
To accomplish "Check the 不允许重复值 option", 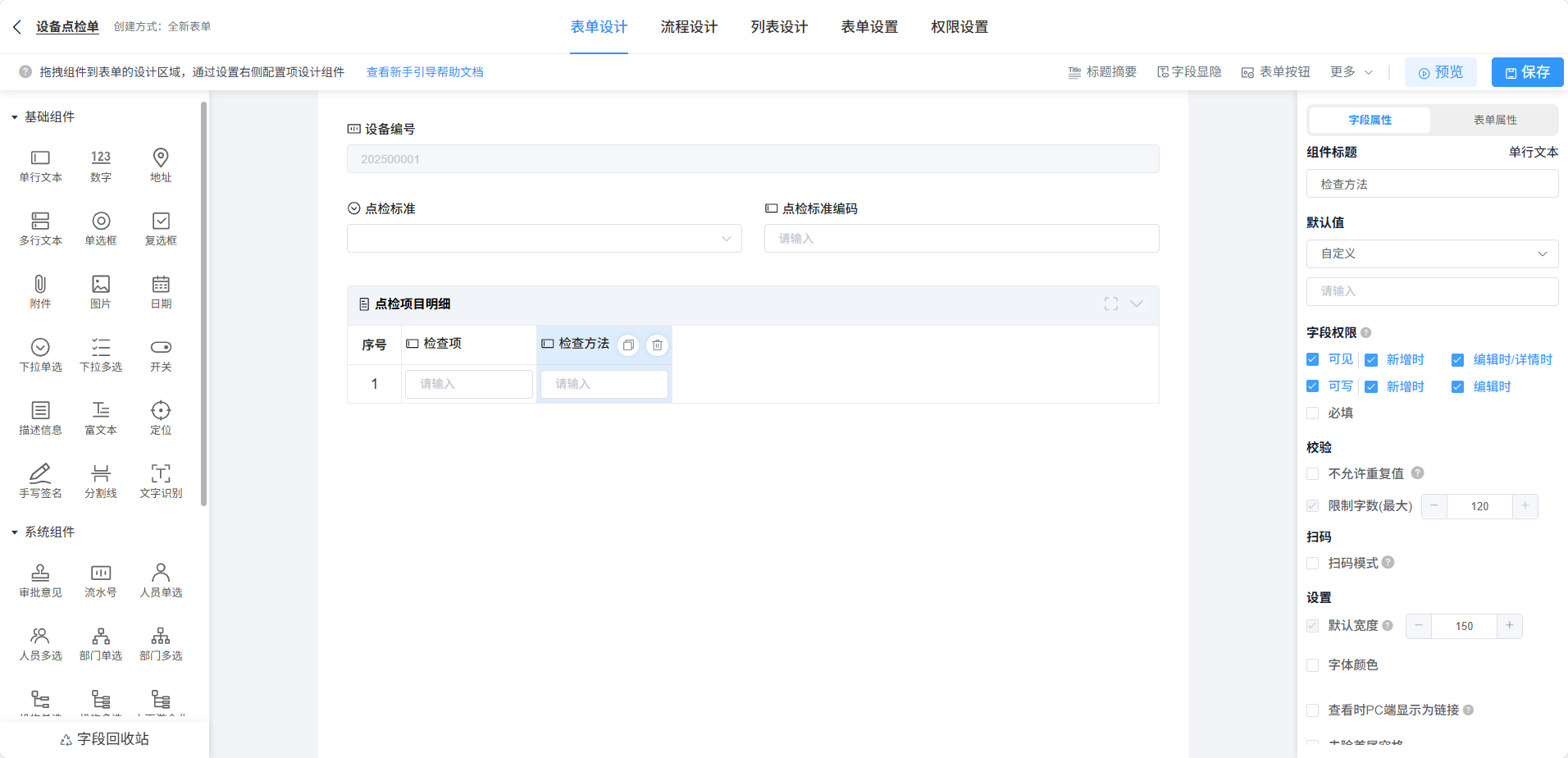I will pyautogui.click(x=1312, y=474).
